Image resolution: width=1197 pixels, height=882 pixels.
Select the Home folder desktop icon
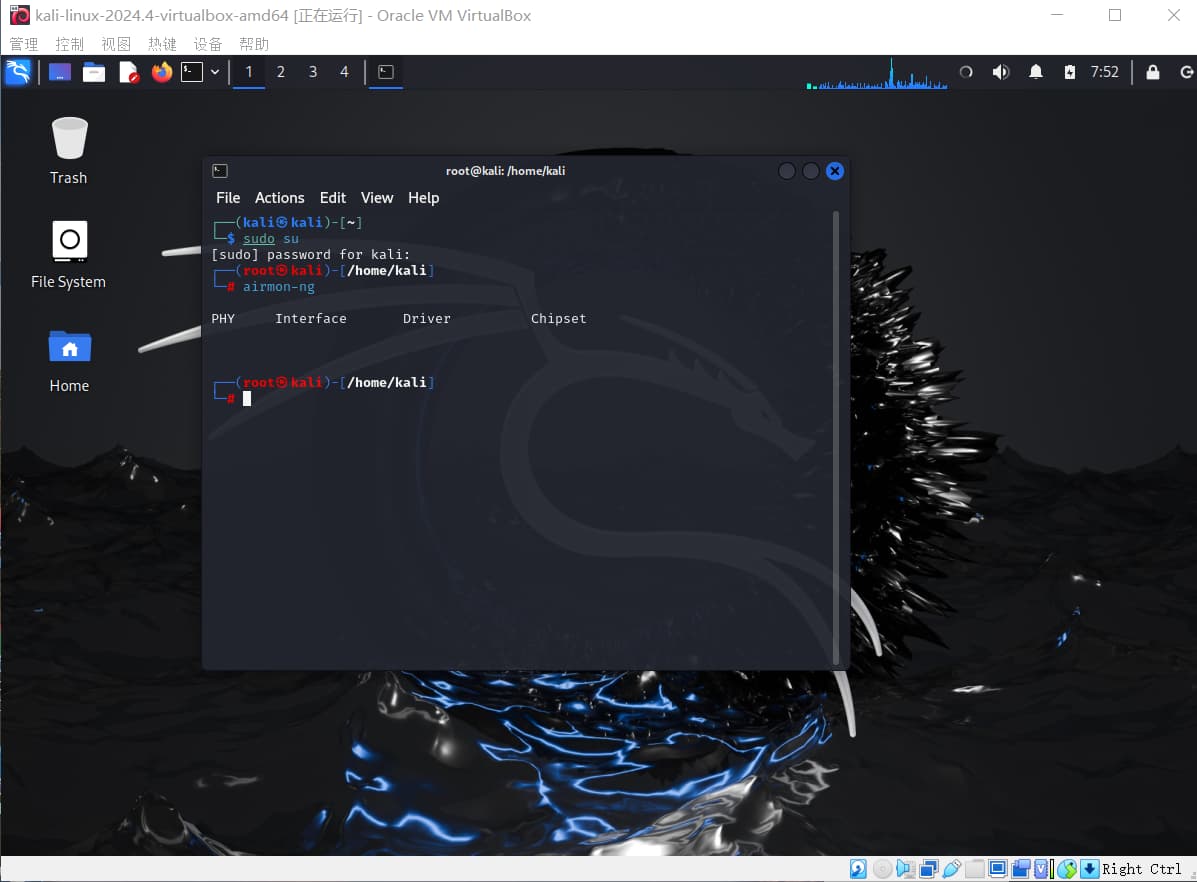(69, 360)
